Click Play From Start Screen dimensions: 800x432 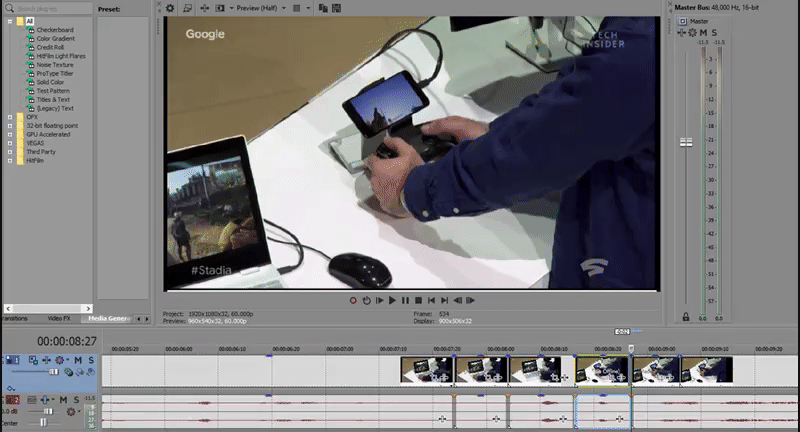coord(379,300)
